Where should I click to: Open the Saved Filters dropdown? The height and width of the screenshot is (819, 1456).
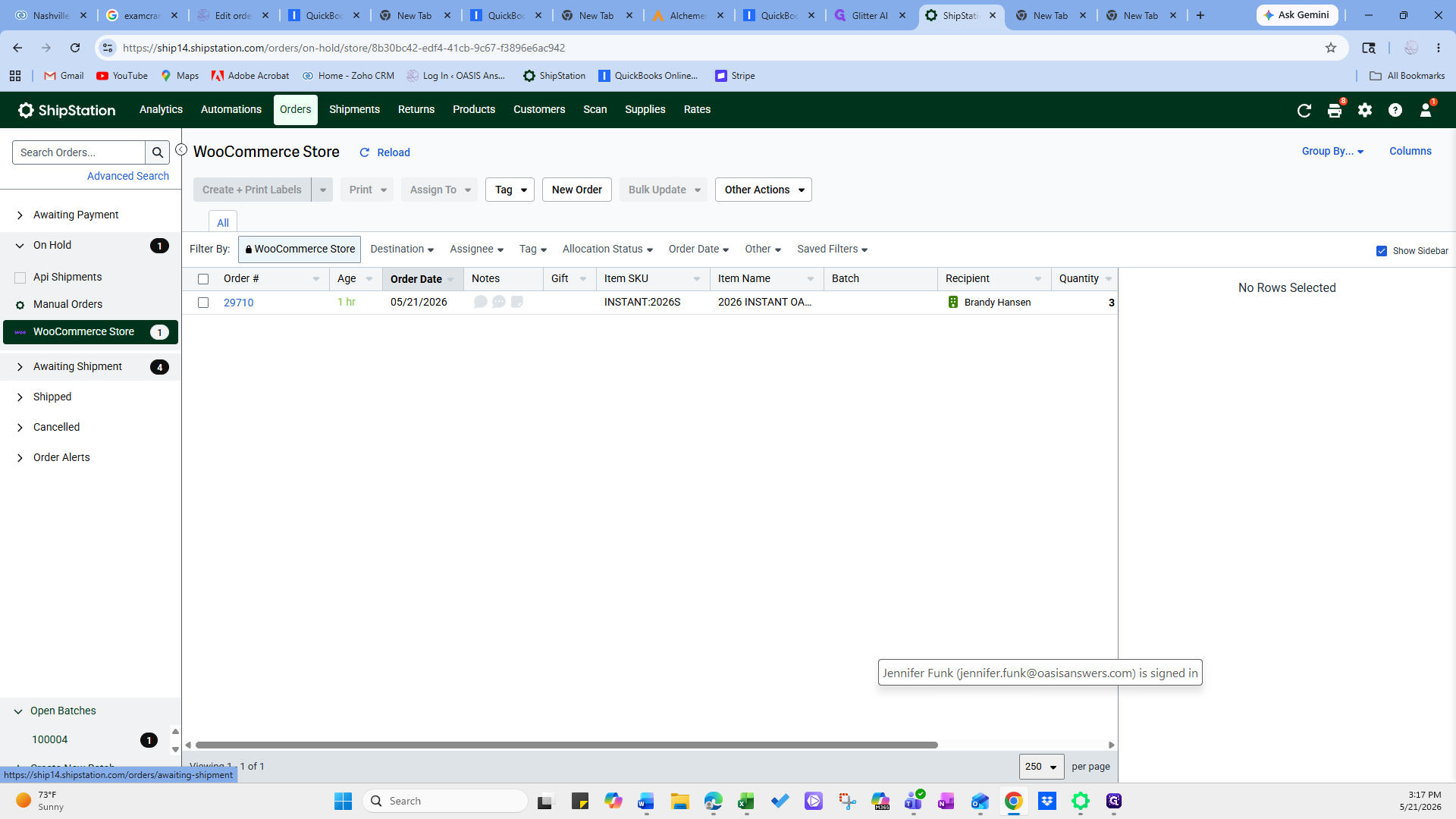(832, 249)
